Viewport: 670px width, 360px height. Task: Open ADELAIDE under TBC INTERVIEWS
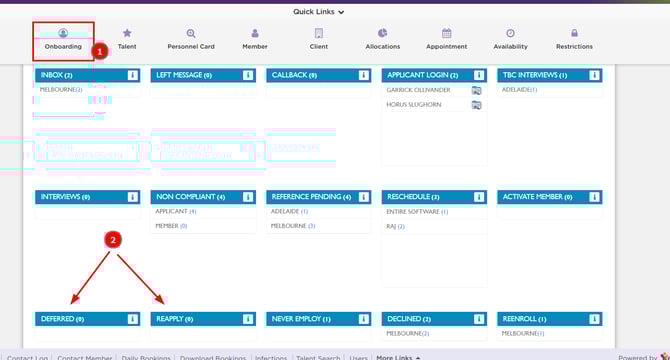coord(519,90)
